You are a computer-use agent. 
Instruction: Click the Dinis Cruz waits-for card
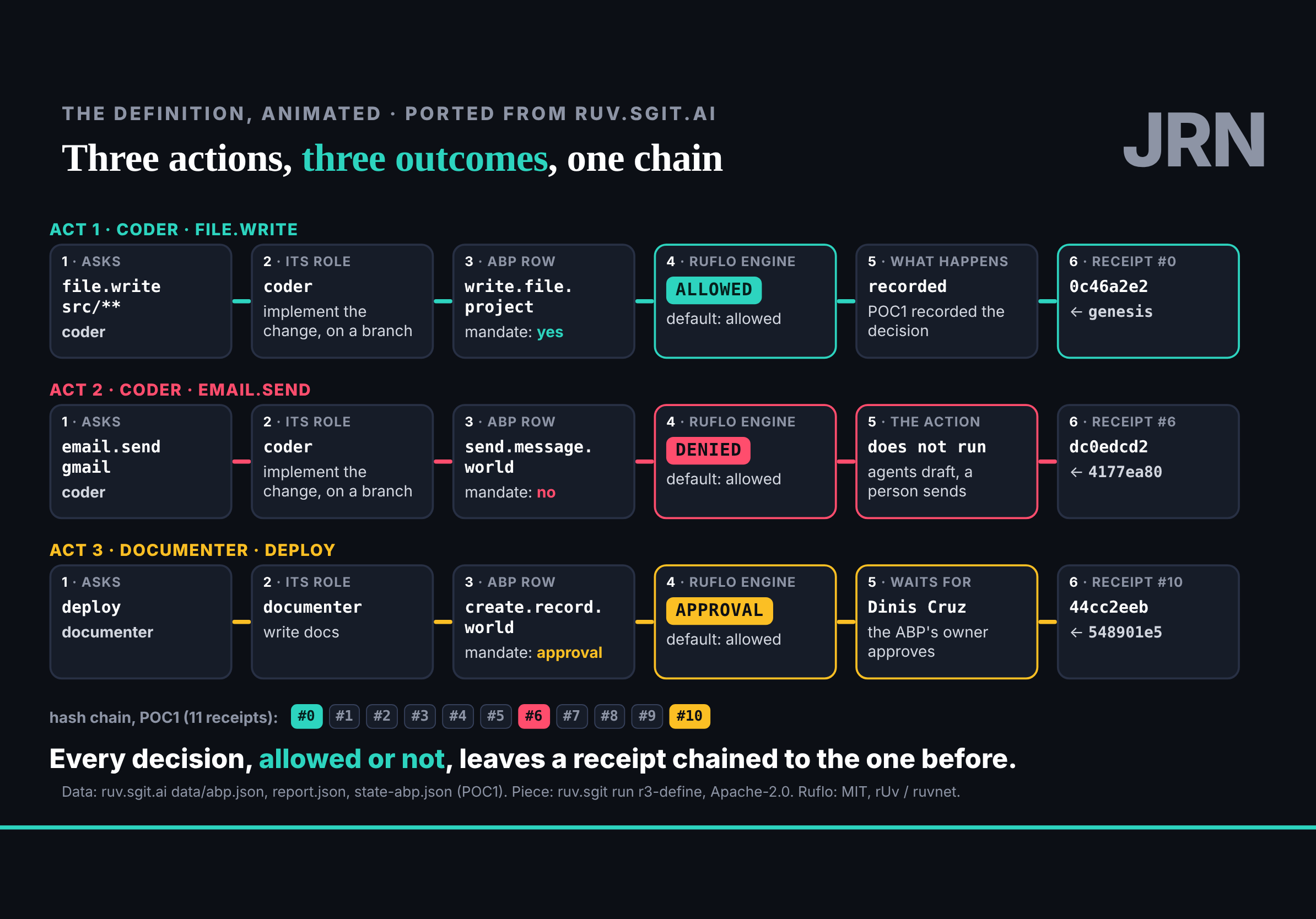pos(947,622)
